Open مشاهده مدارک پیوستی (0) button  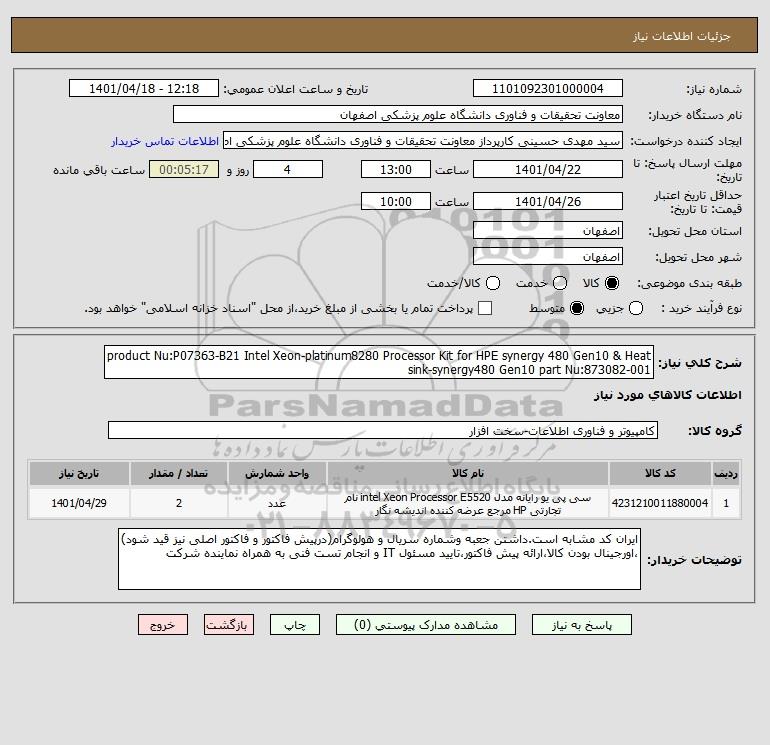tap(426, 625)
